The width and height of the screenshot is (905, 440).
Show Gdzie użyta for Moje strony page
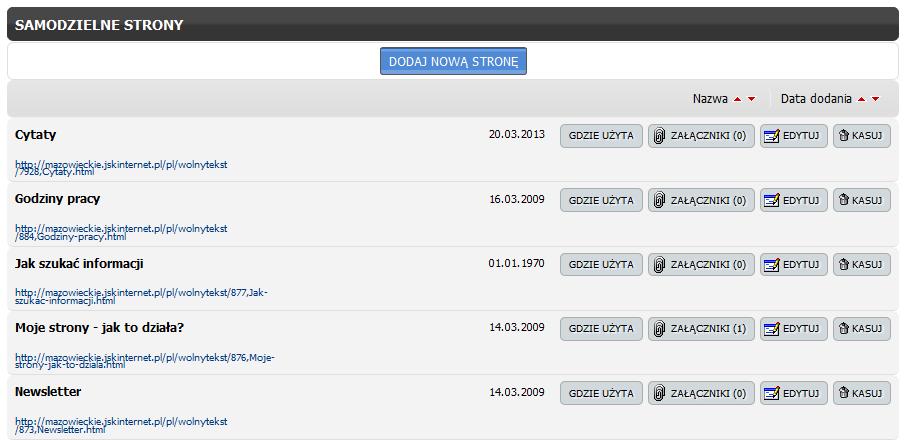click(601, 329)
